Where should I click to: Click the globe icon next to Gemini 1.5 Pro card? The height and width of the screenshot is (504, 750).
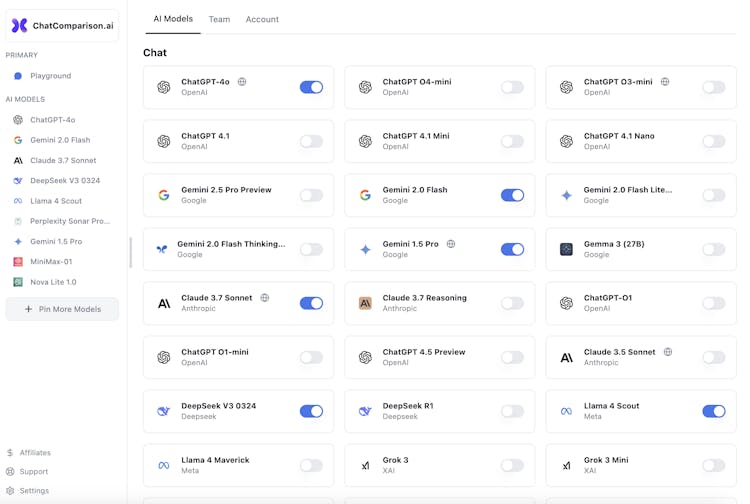(x=451, y=244)
